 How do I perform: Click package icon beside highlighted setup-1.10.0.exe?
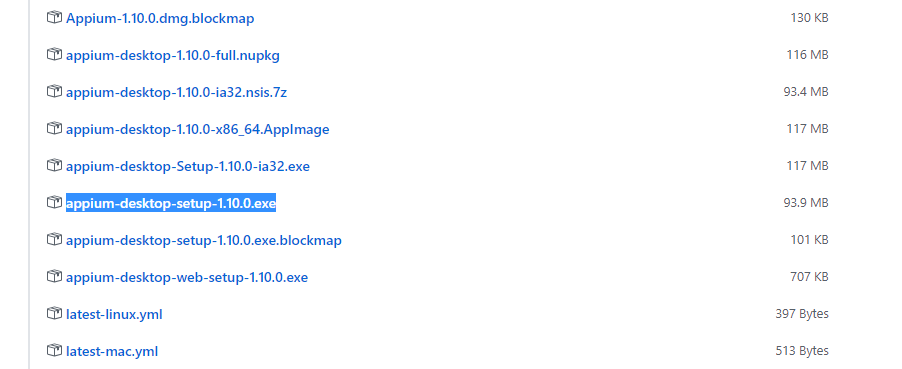click(x=54, y=203)
